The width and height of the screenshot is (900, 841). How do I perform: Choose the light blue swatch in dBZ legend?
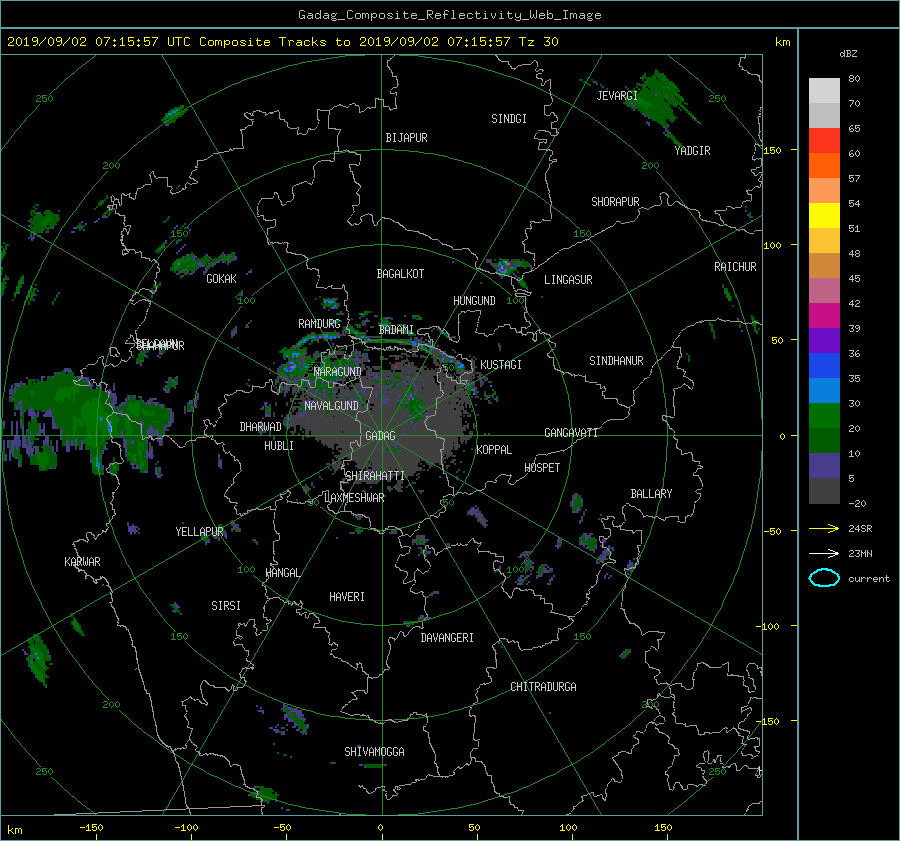[x=824, y=391]
